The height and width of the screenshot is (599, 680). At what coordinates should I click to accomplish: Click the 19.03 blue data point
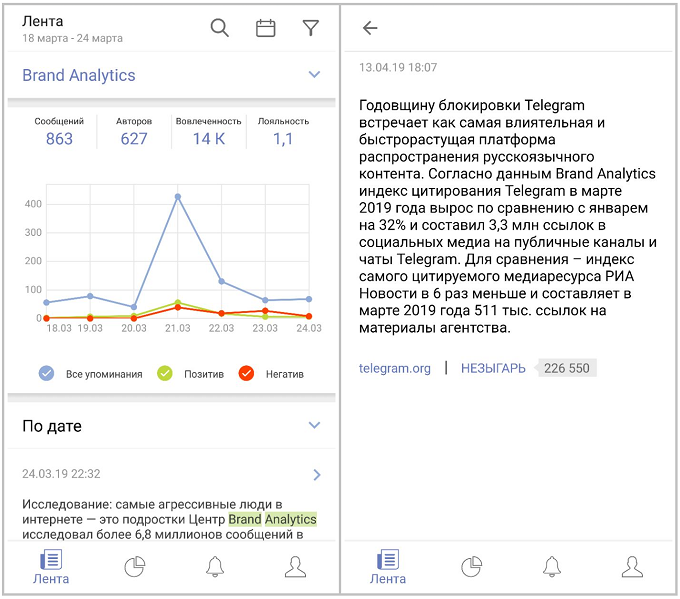[x=90, y=296]
